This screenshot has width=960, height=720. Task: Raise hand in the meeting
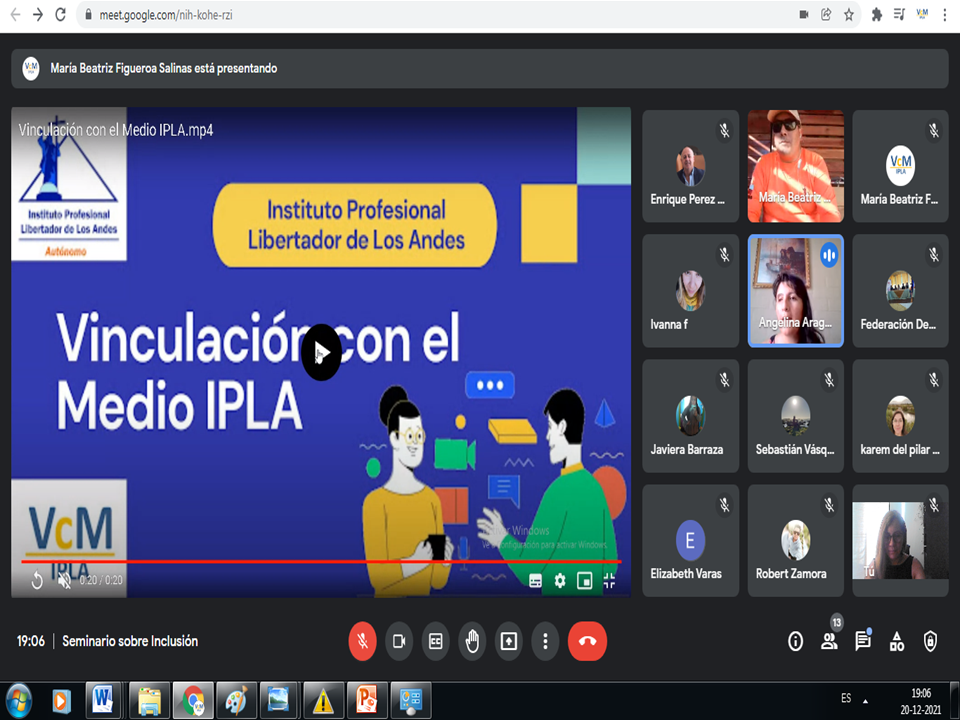(472, 641)
